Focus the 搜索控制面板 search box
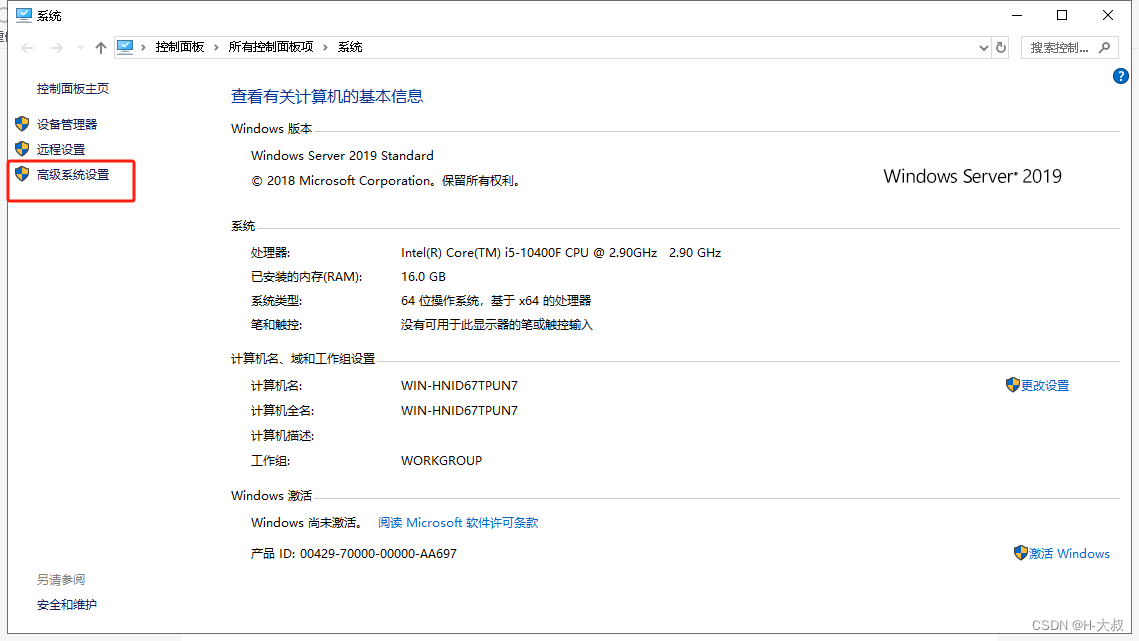1139x641 pixels. (x=1069, y=48)
